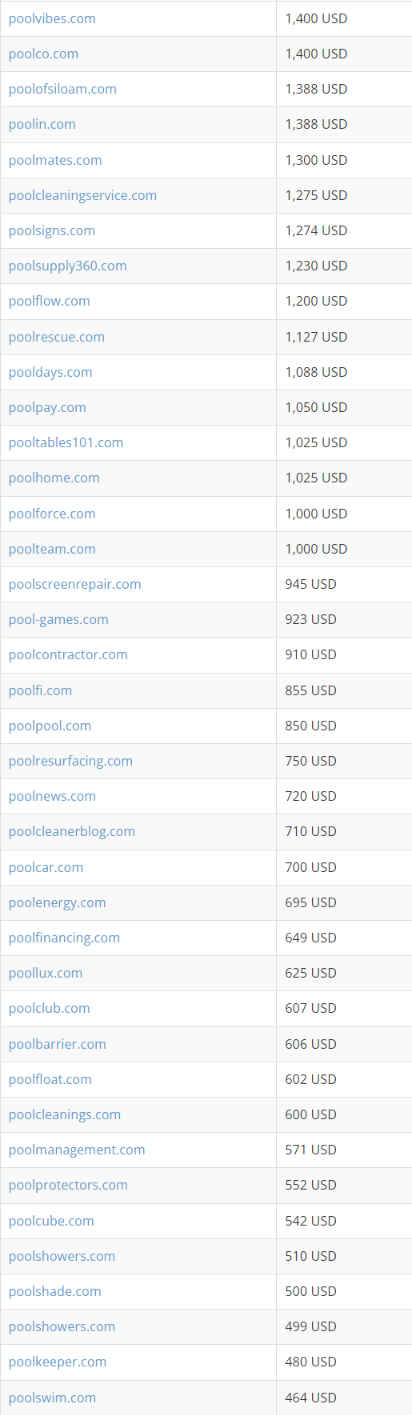This screenshot has width=412, height=1415.
Task: Click poolsupply360.com domain link
Action: click(x=67, y=266)
